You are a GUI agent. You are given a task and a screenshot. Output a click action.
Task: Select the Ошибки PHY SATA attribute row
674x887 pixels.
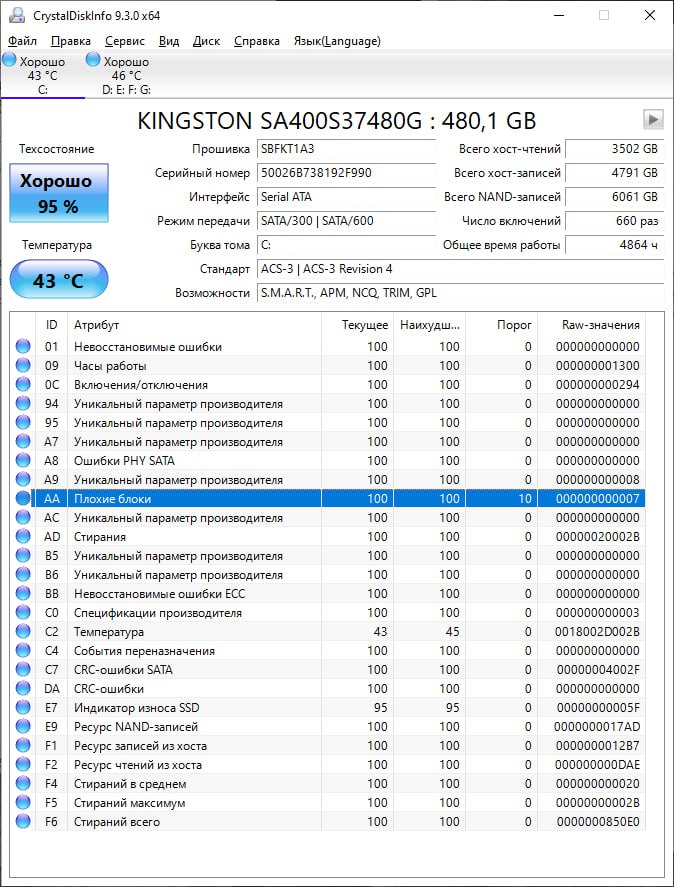tap(328, 460)
